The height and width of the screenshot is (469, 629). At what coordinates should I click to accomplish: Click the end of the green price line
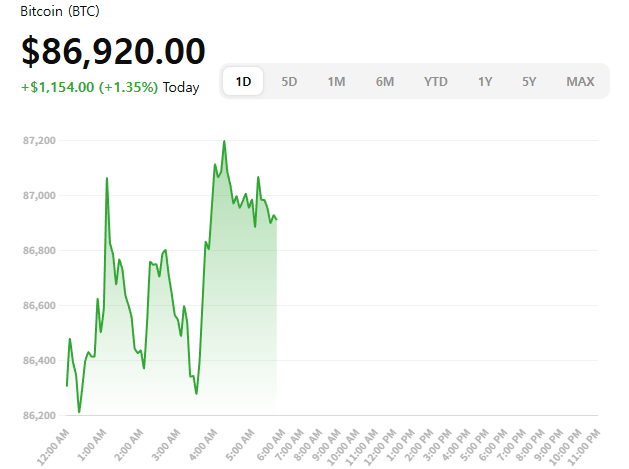276,219
